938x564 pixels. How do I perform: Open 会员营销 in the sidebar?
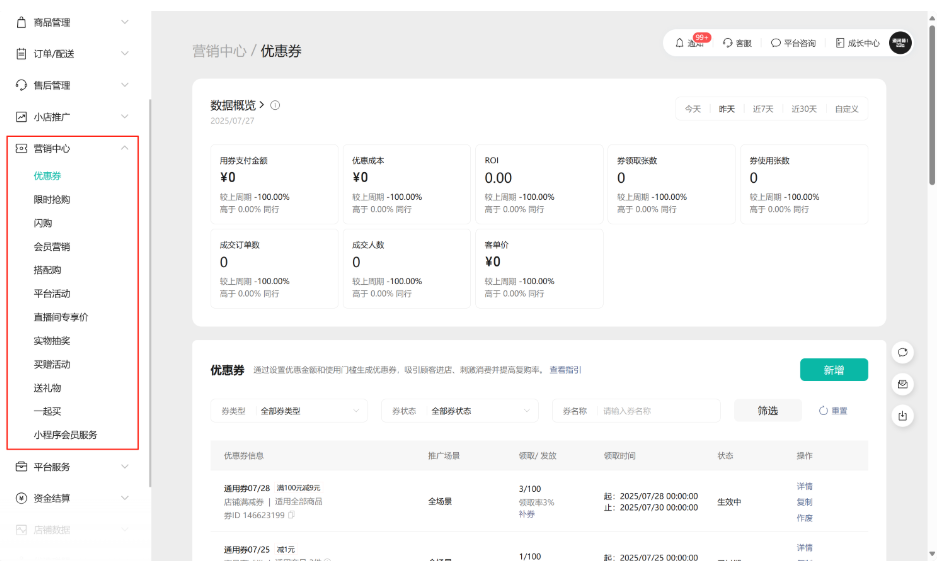point(52,246)
